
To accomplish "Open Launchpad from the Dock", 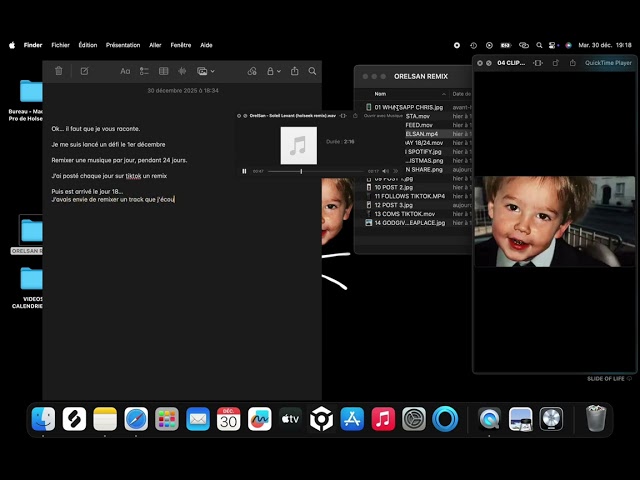I will pos(167,419).
